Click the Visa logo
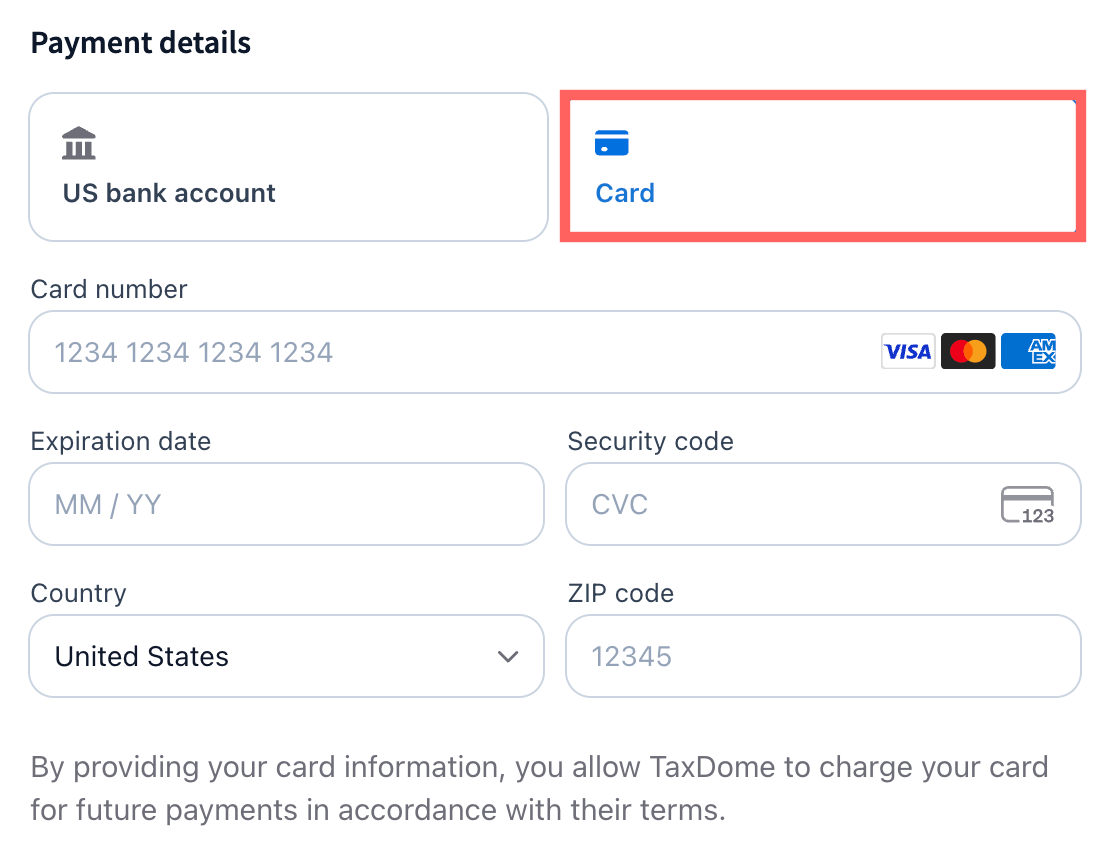The height and width of the screenshot is (850, 1104). point(908,352)
